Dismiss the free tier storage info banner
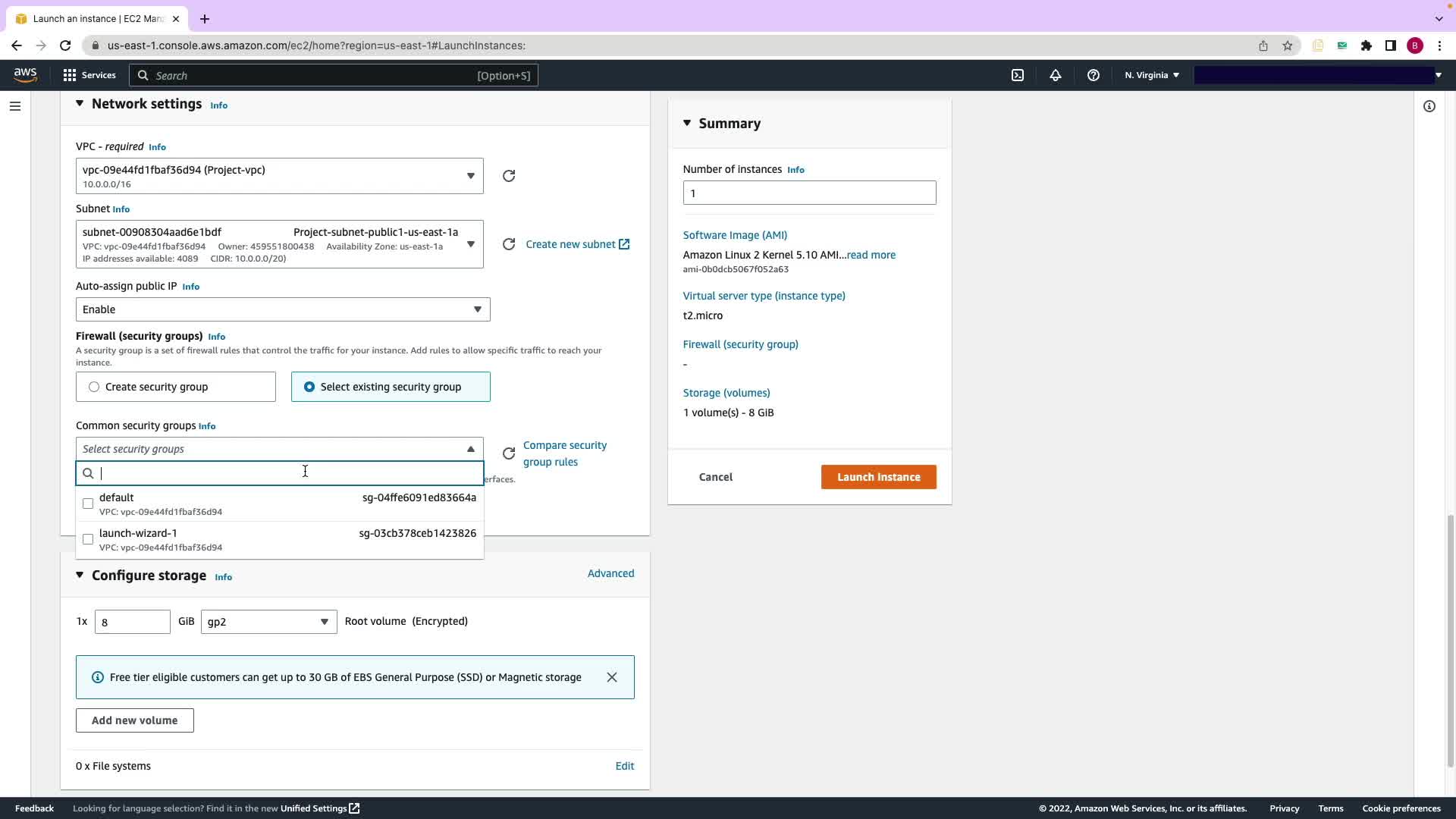Image resolution: width=1456 pixels, height=819 pixels. (x=612, y=677)
